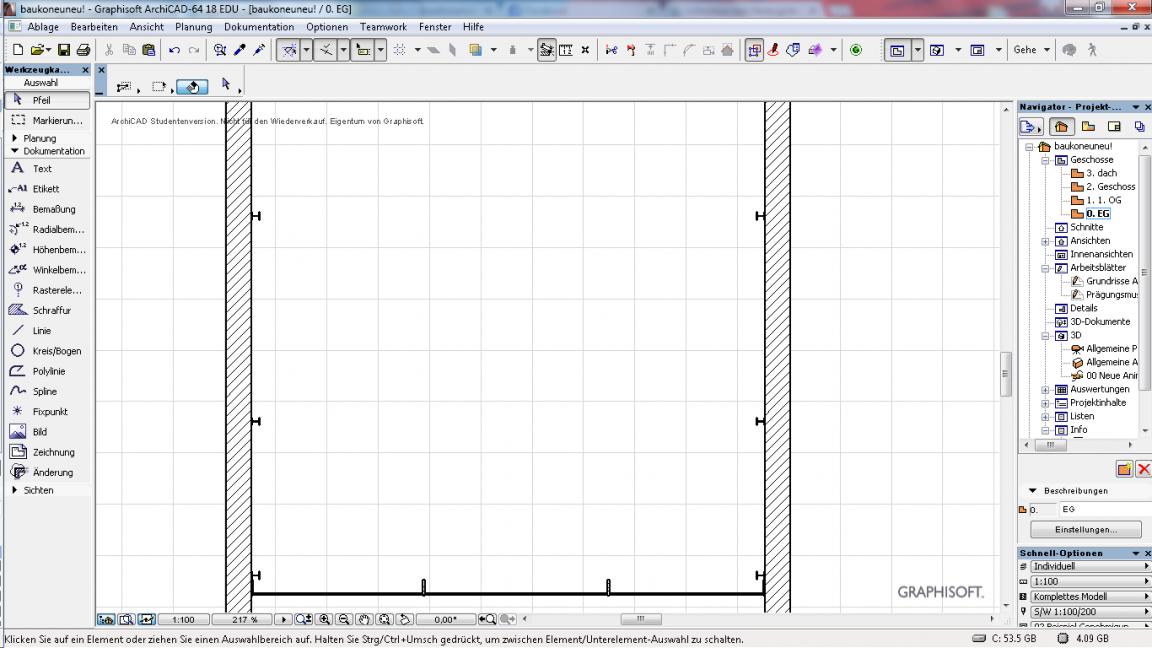1152x648 pixels.
Task: Open the S/W 1:100/200 dropdown
Action: pyautogui.click(x=1090, y=611)
